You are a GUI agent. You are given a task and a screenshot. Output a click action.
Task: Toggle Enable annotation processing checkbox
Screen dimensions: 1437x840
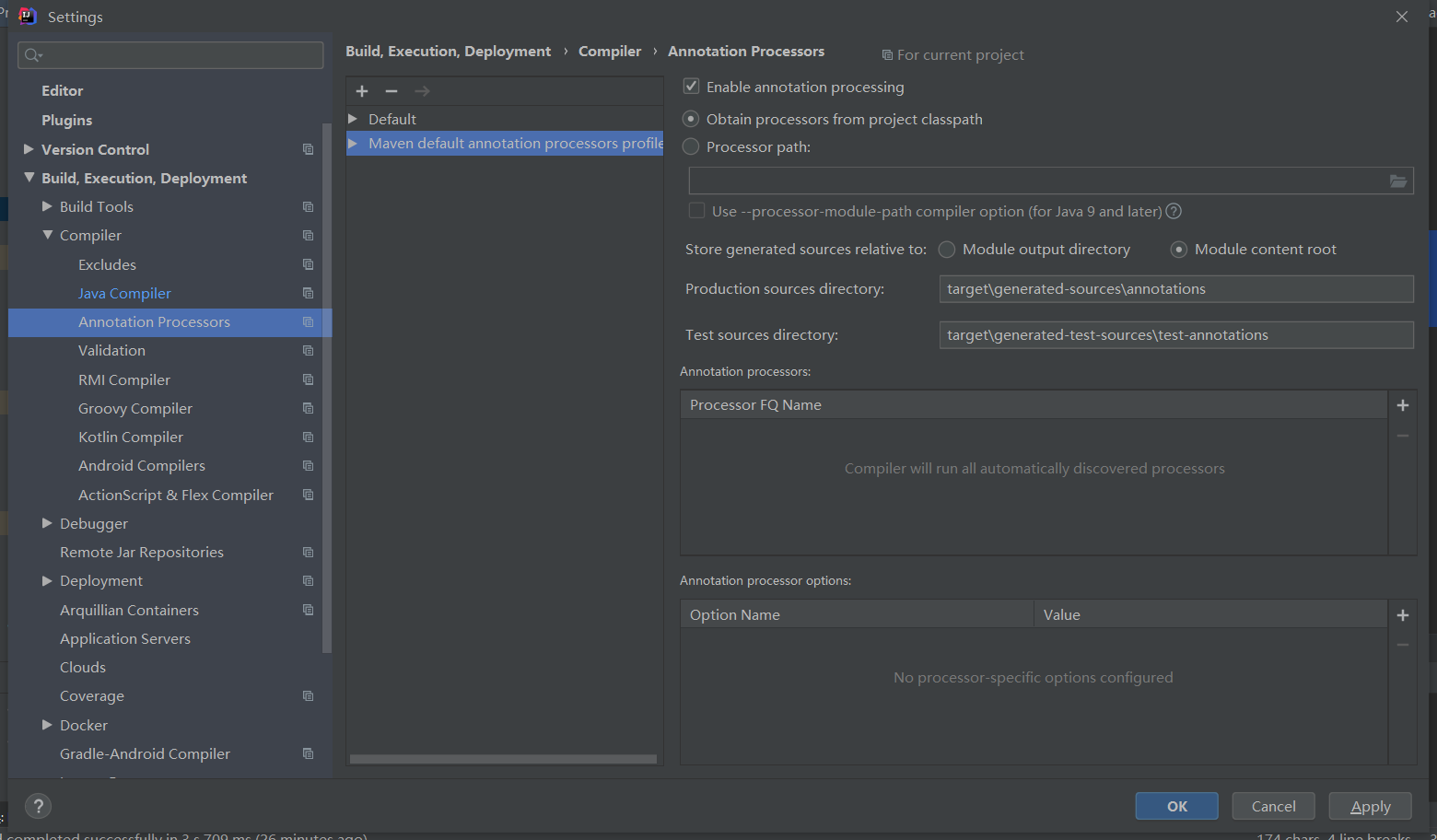(691, 87)
